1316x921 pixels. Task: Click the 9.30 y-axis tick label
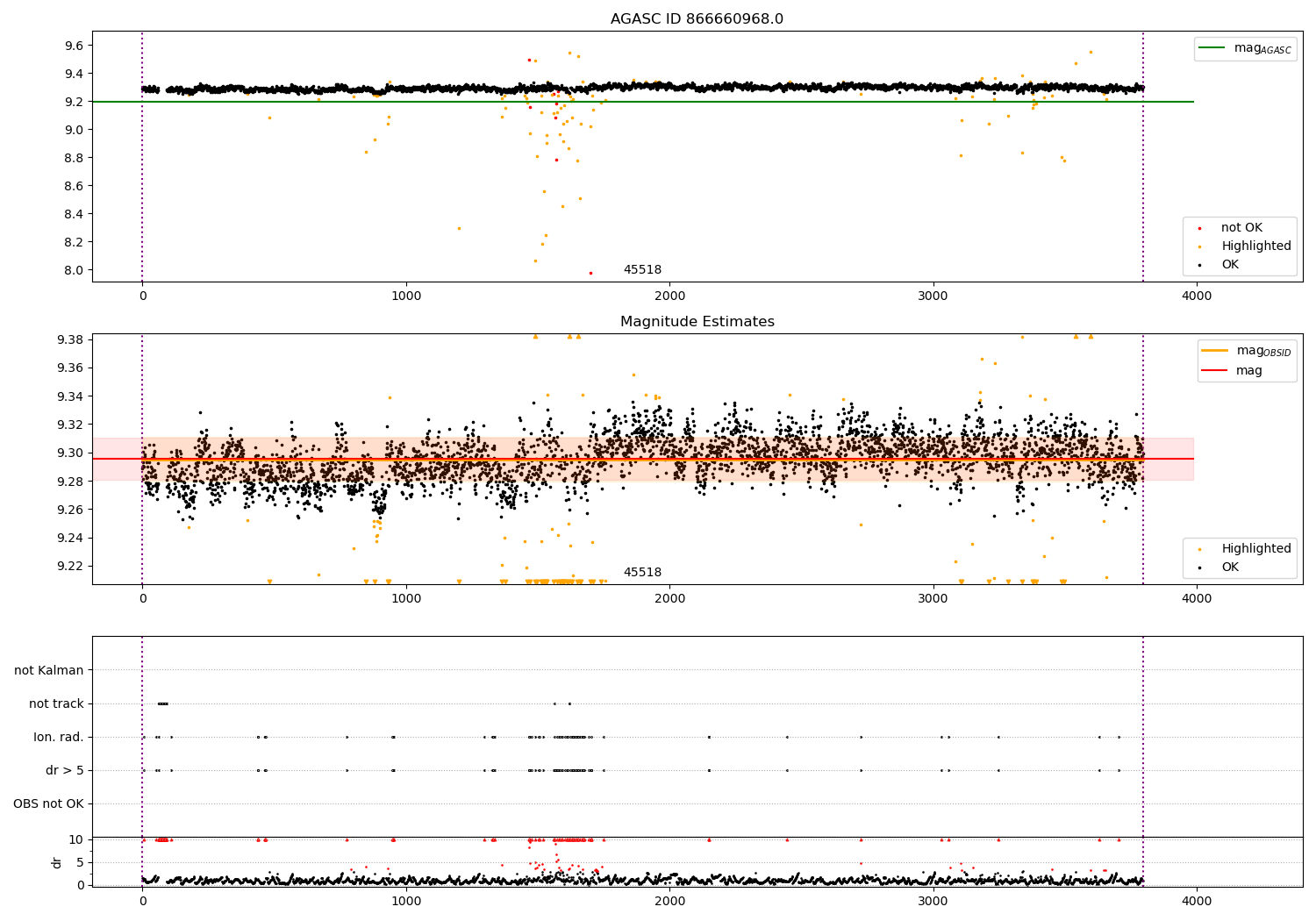(71, 453)
